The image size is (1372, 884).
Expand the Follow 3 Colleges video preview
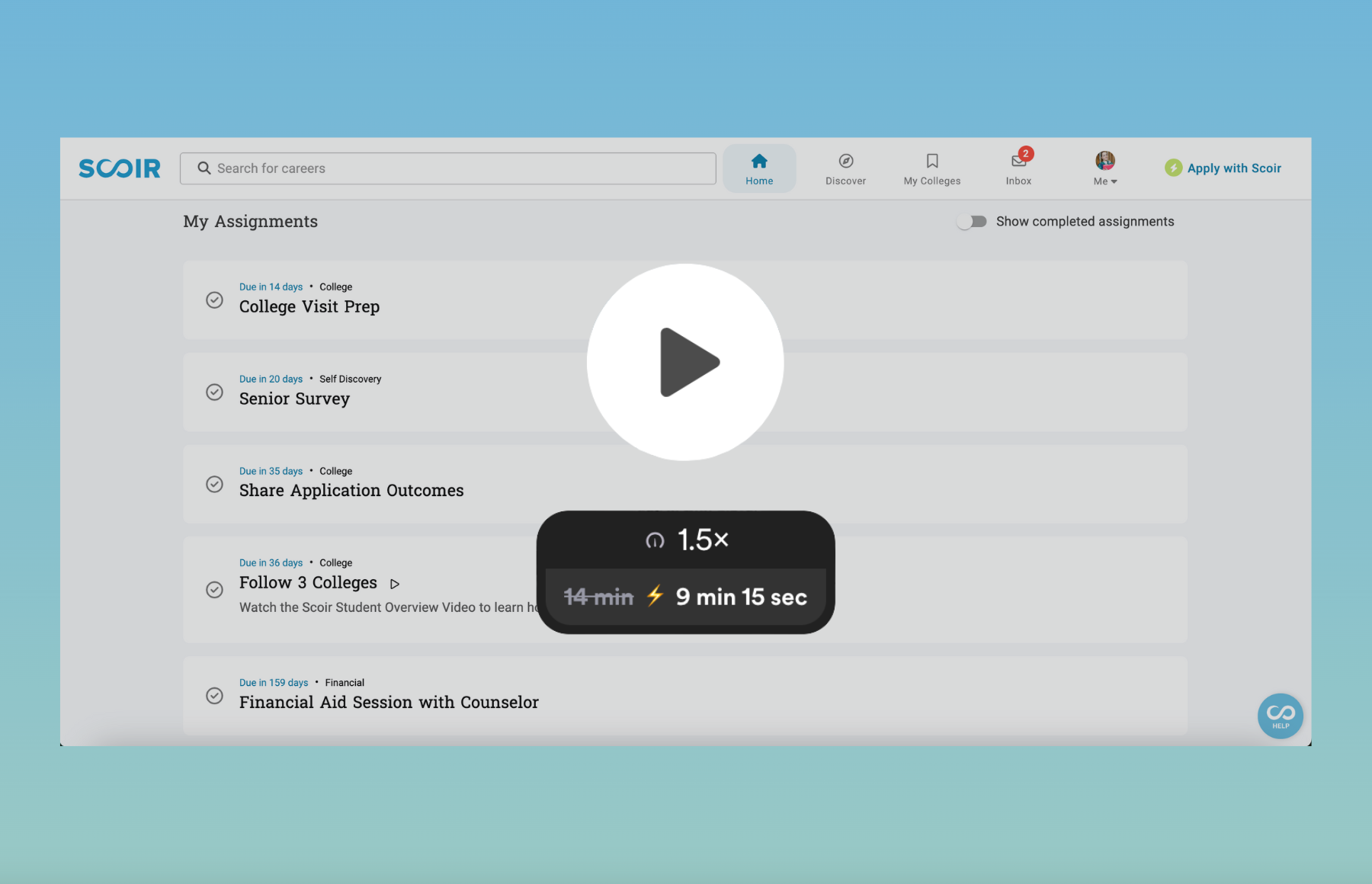(x=395, y=583)
